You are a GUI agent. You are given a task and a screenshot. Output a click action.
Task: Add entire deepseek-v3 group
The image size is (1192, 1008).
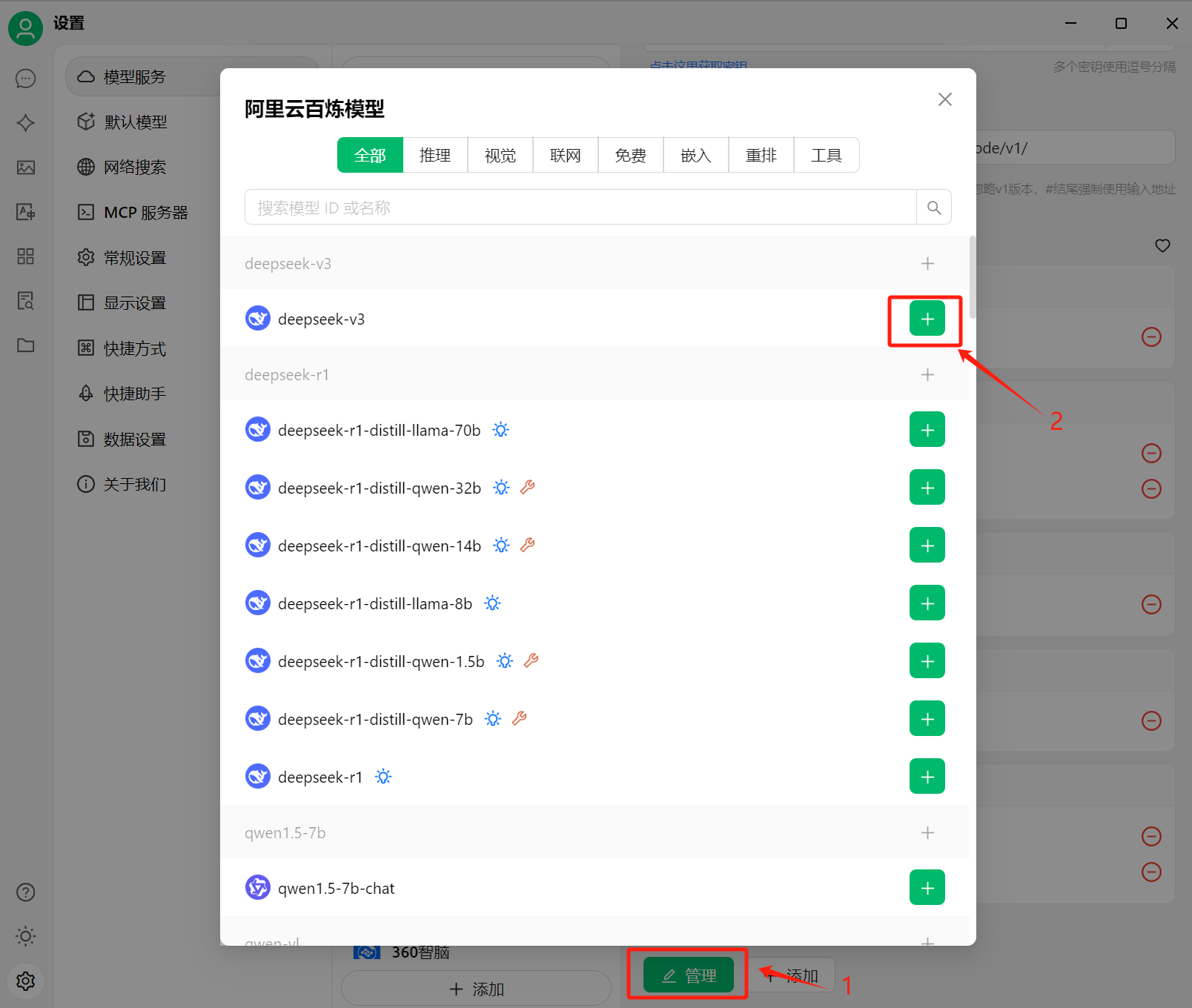(927, 264)
